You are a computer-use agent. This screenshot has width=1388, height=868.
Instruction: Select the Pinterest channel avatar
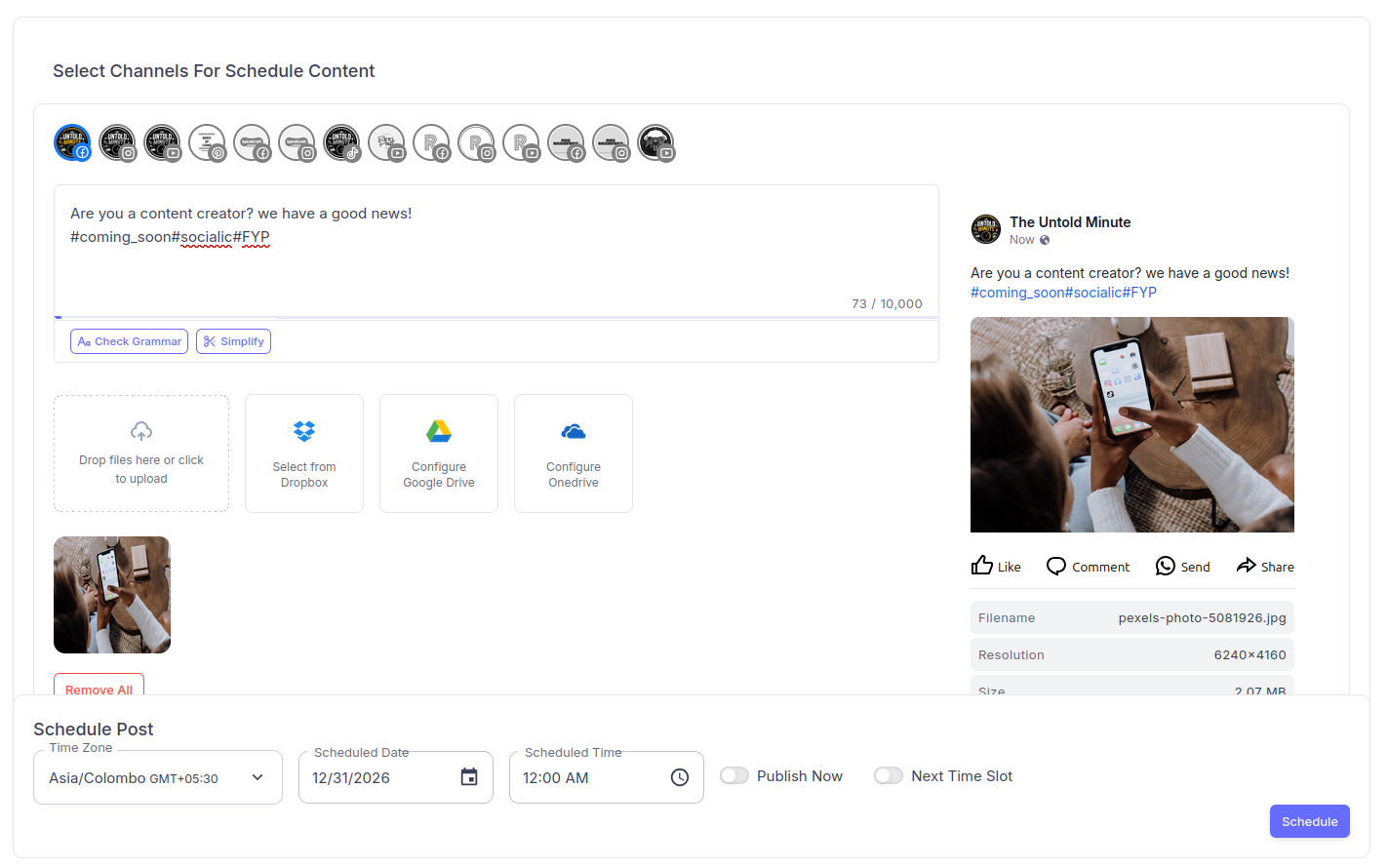[x=207, y=142]
